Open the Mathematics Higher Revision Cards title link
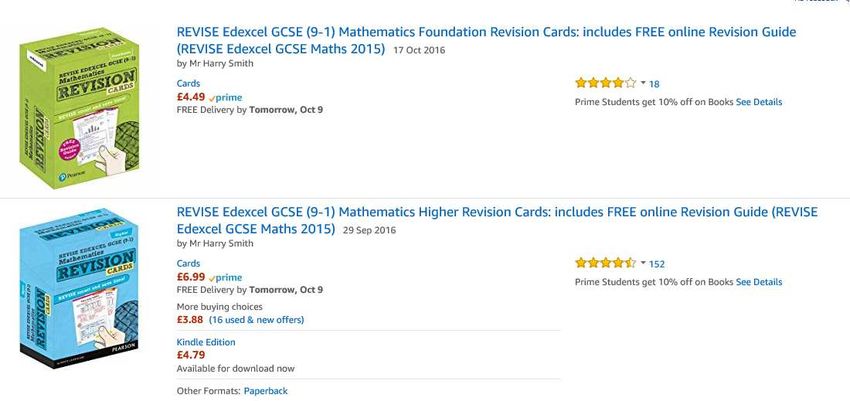This screenshot has width=850, height=401. click(497, 220)
